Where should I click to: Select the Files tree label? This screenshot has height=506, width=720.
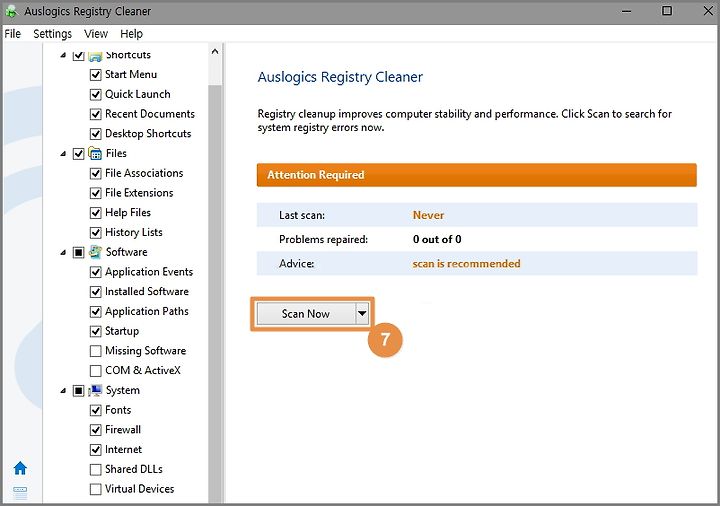pyautogui.click(x=116, y=153)
